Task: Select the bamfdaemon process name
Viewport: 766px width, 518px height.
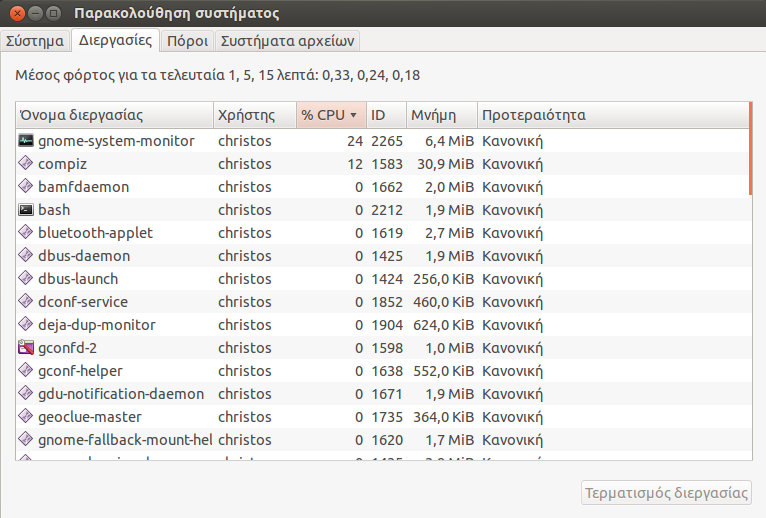Action: pos(84,187)
